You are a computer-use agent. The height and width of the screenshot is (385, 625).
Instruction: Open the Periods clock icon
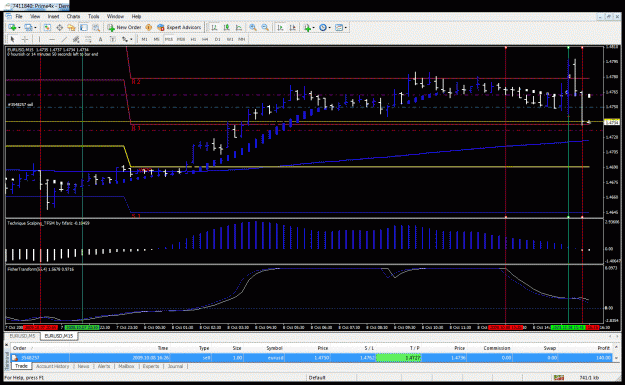(x=323, y=28)
